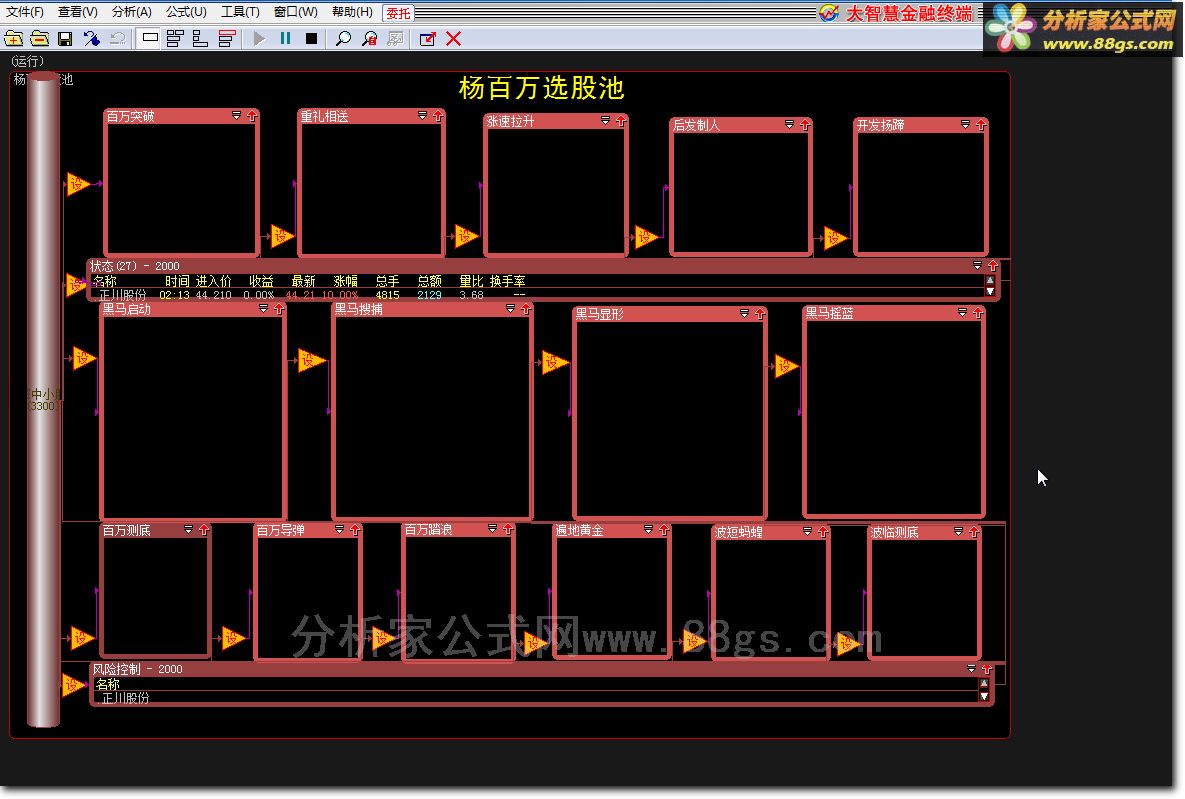Screen dimensions: 1185x799
Task: Select the single-rectangle layout icon
Action: [x=150, y=38]
